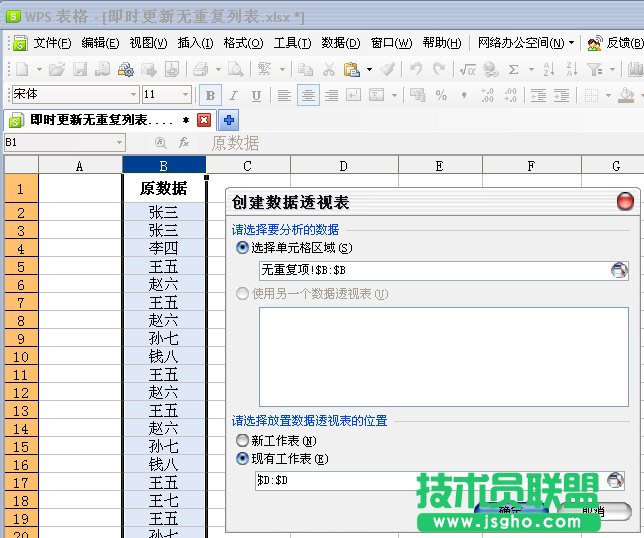Open the 插入(I) menu
The image size is (644, 538).
(196, 43)
